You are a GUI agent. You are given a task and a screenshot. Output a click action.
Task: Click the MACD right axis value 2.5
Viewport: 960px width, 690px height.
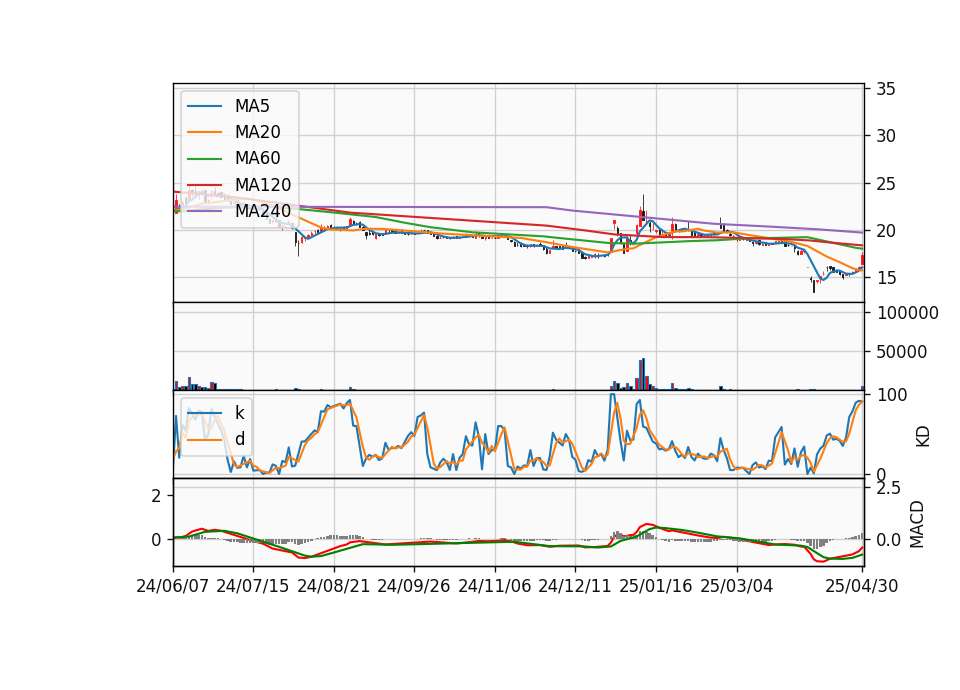[888, 488]
